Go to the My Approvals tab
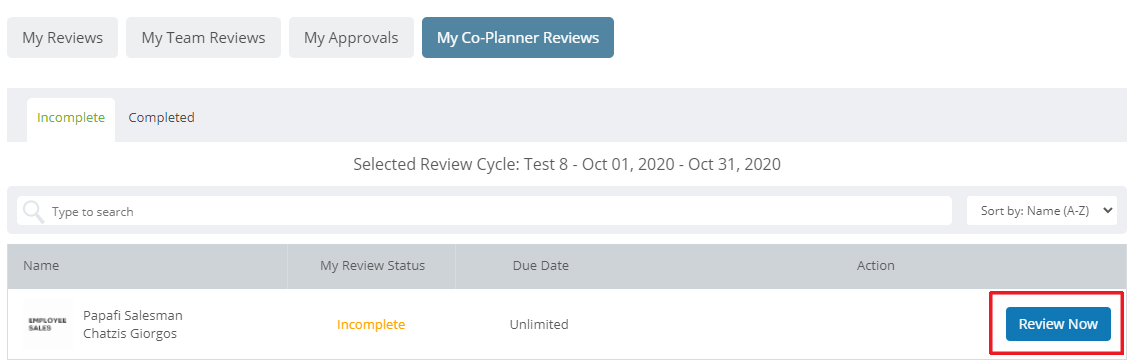The width and height of the screenshot is (1128, 363). pyautogui.click(x=351, y=37)
